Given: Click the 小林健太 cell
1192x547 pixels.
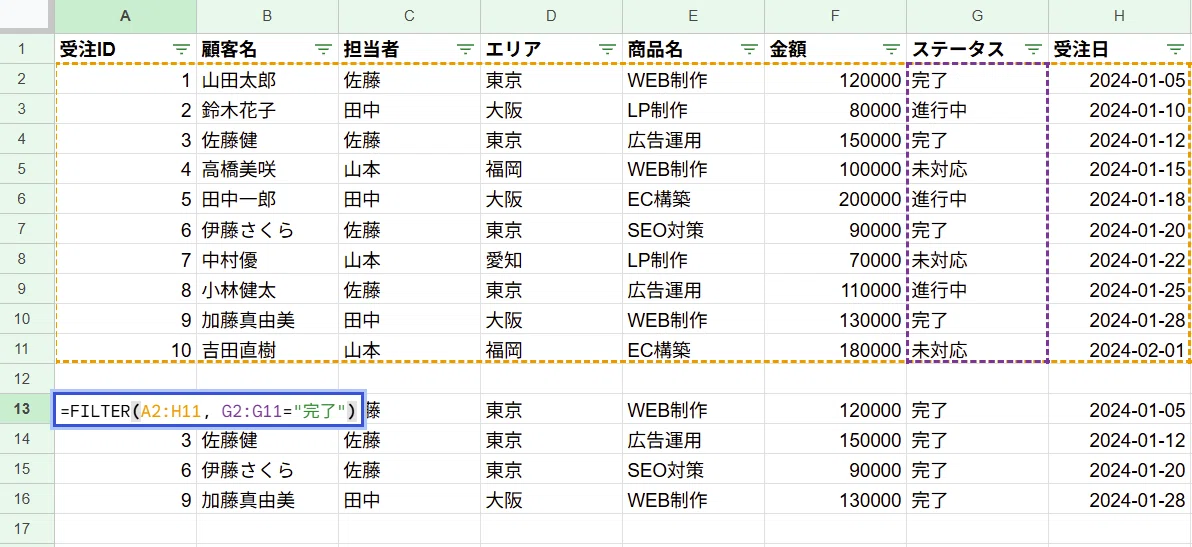Looking at the screenshot, I should pyautogui.click(x=268, y=290).
